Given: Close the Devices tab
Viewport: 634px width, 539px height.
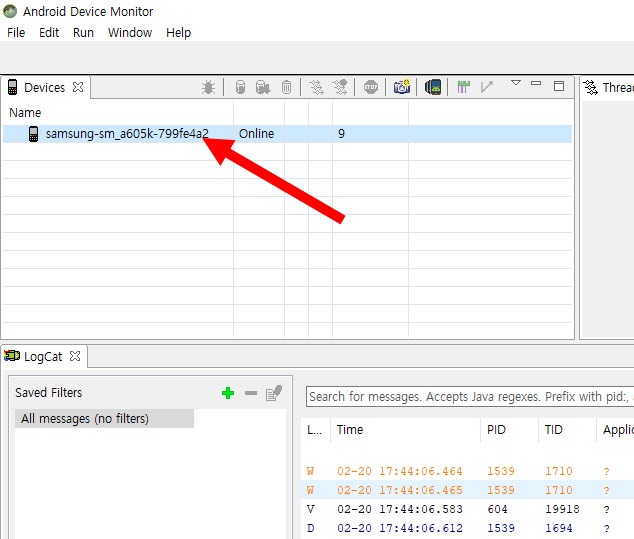Looking at the screenshot, I should [x=78, y=87].
